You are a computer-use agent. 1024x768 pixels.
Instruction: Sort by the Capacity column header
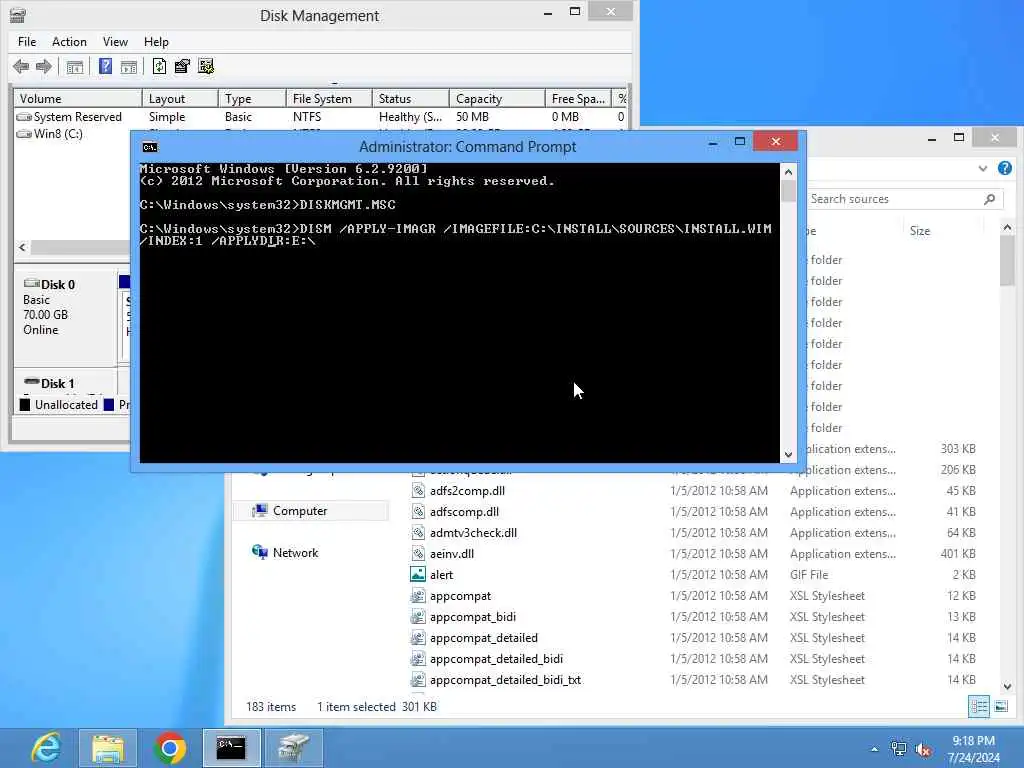tap(496, 99)
